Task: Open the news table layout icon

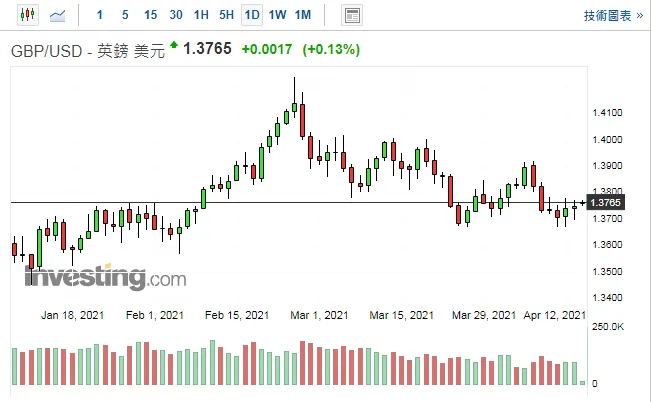Action: [x=352, y=15]
